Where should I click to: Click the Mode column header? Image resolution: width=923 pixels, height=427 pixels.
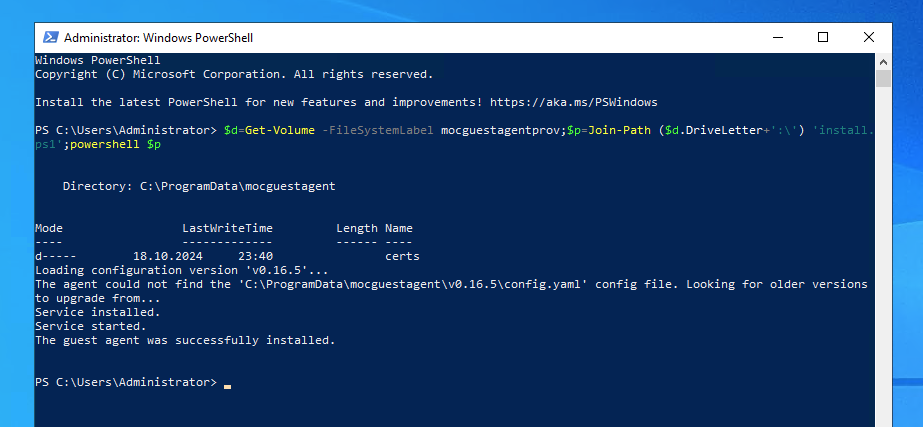pyautogui.click(x=49, y=228)
